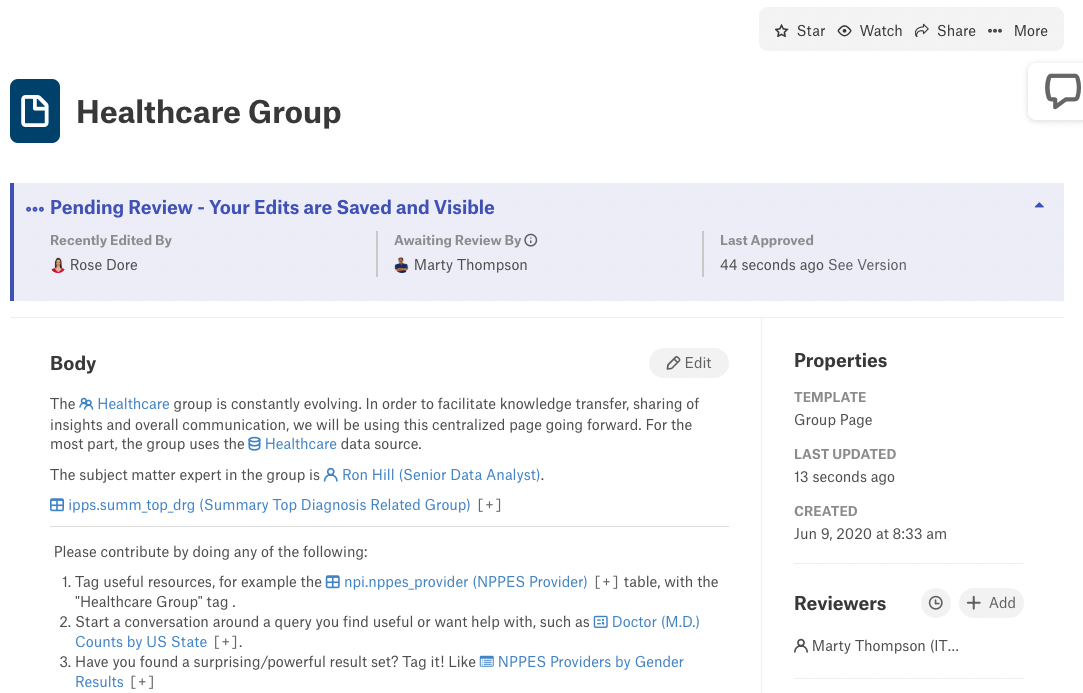Click the group icon before Healthcare
Screen dimensions: 1083x693
[x=86, y=404]
